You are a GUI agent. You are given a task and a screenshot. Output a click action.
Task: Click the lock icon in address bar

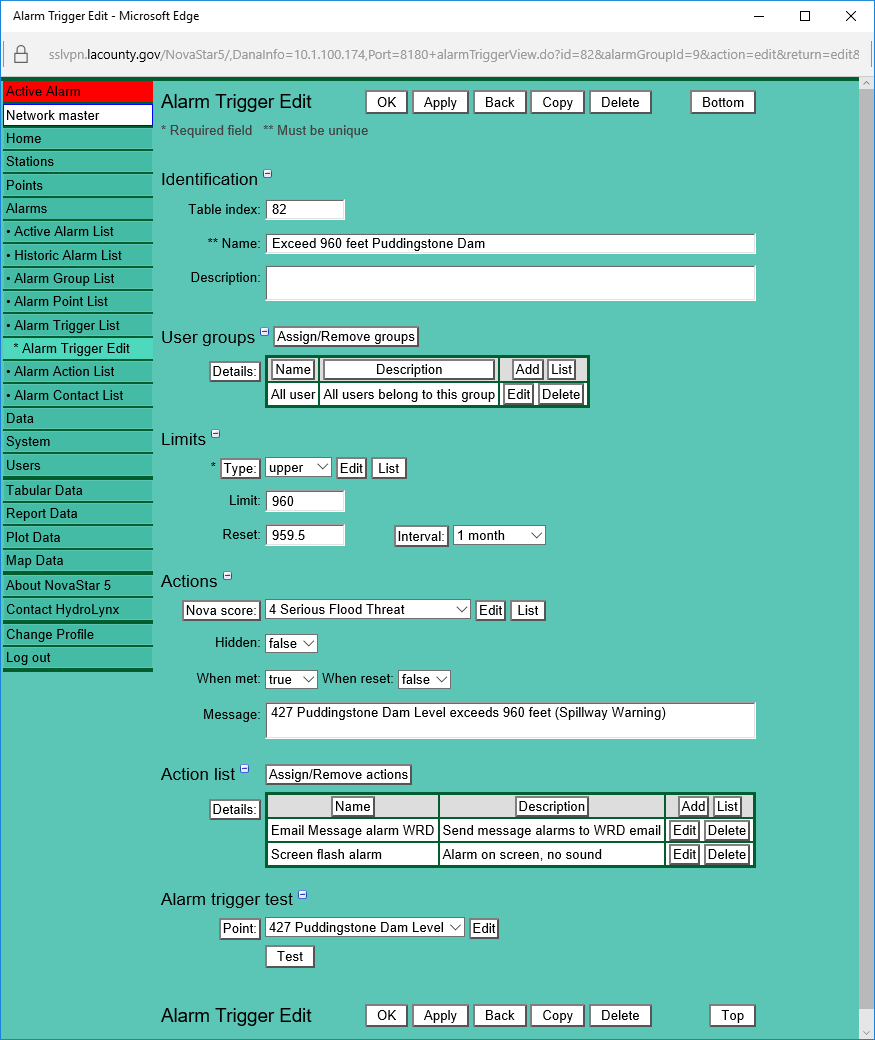pyautogui.click(x=21, y=54)
